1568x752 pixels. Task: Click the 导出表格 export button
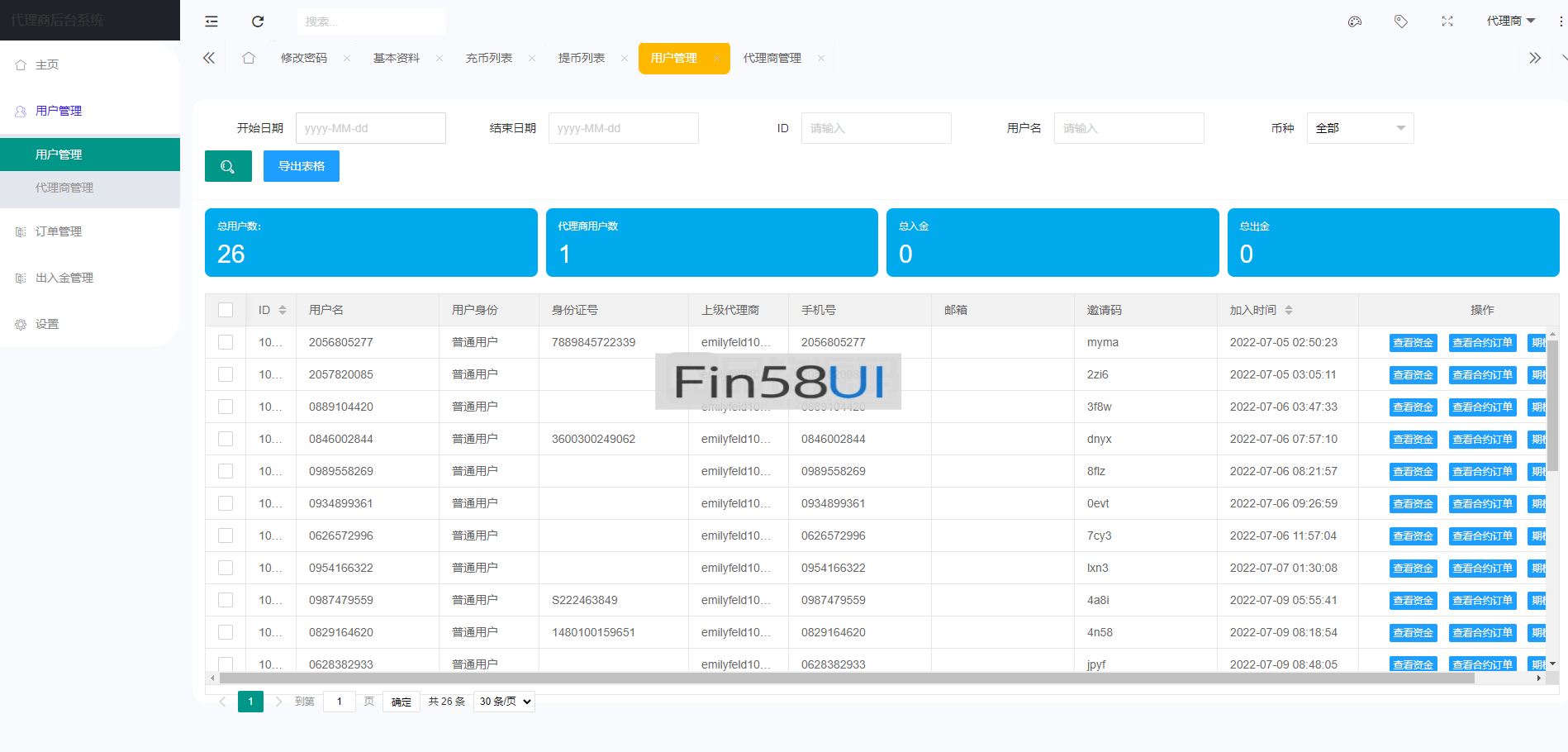(302, 166)
